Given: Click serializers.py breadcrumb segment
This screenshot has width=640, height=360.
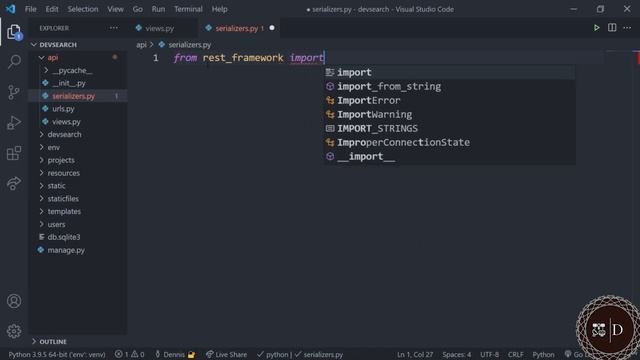Looking at the screenshot, I should pos(190,44).
